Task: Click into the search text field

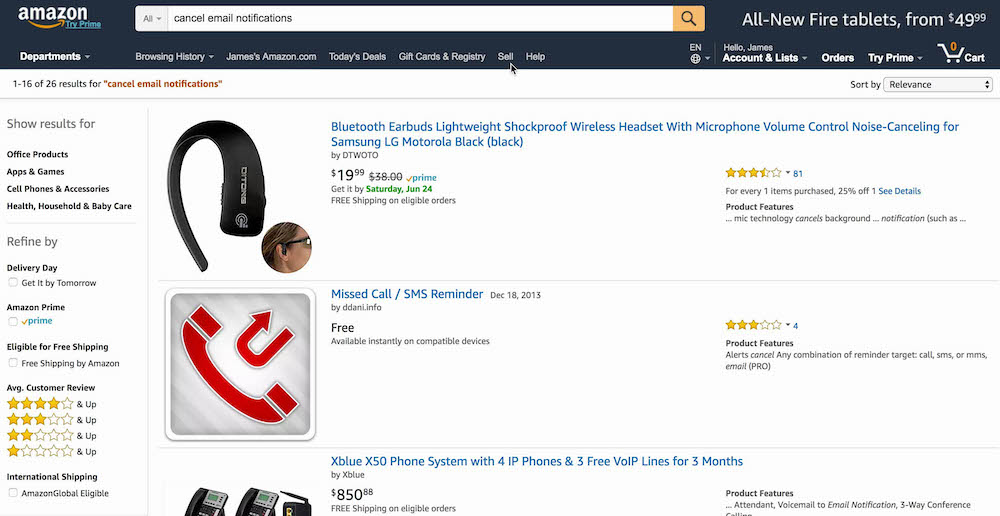Action: [418, 18]
